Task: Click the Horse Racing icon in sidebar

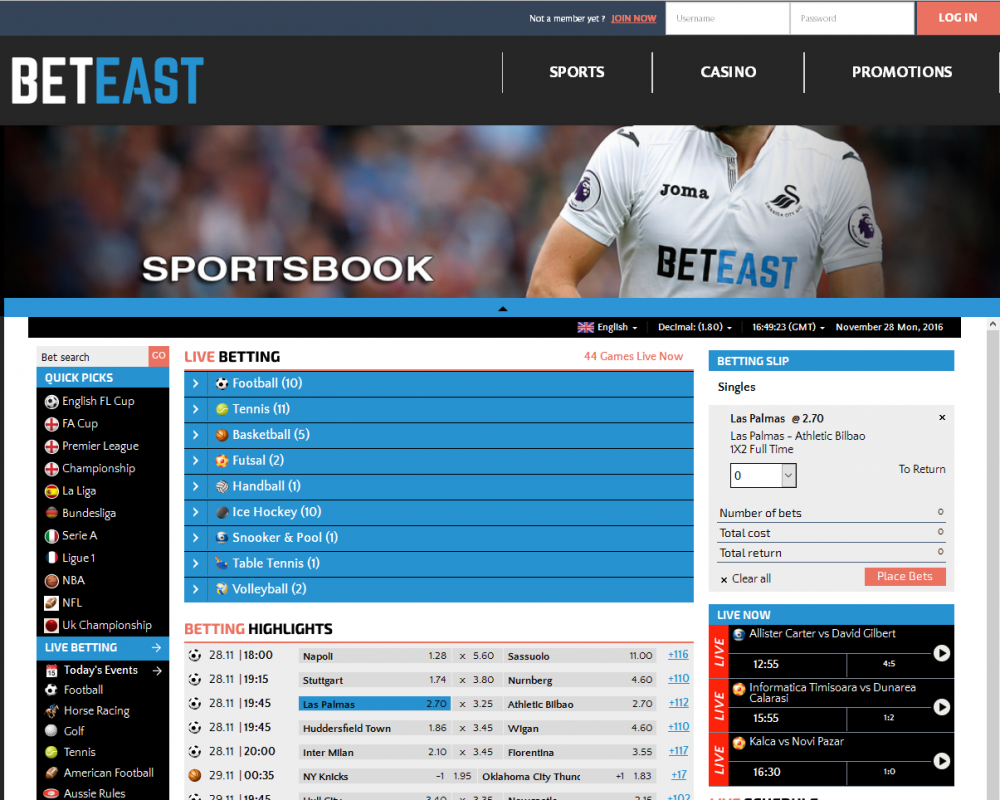Action: point(52,711)
